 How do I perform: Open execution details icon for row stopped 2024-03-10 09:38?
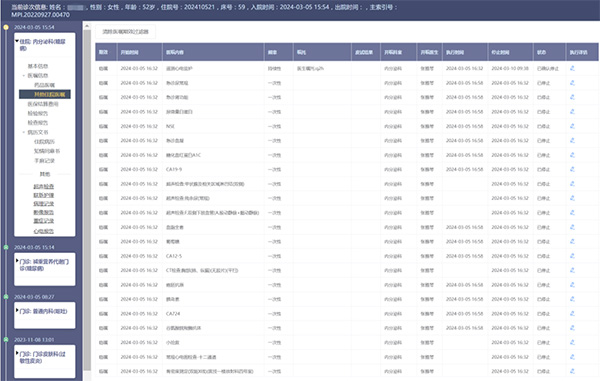pos(572,68)
